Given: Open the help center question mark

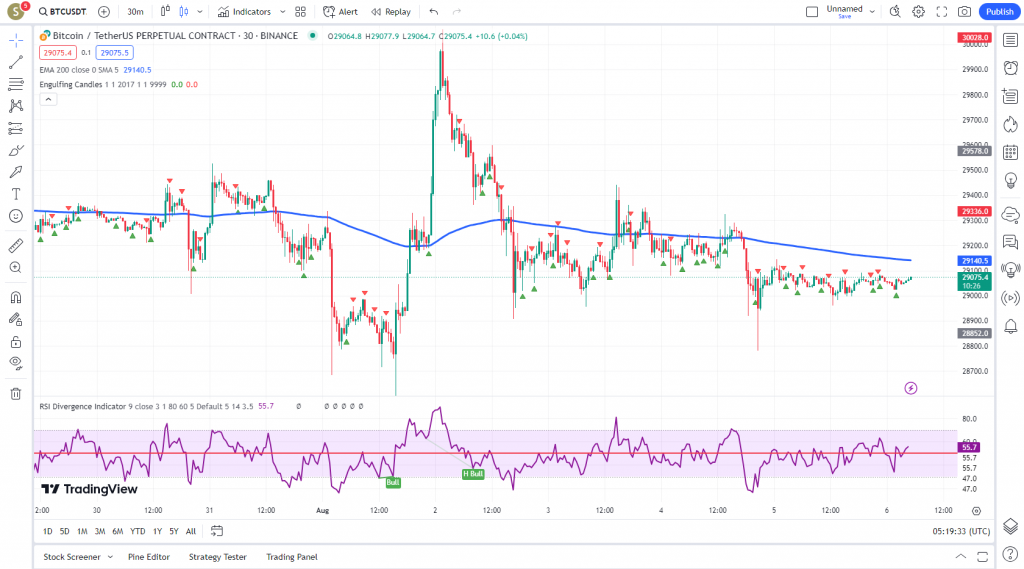Looking at the screenshot, I should (x=1010, y=555).
